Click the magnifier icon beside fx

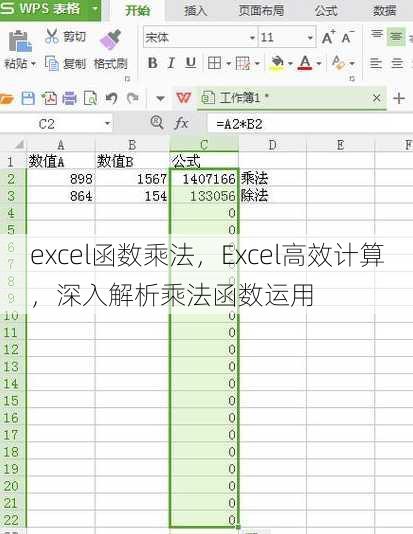pos(157,122)
